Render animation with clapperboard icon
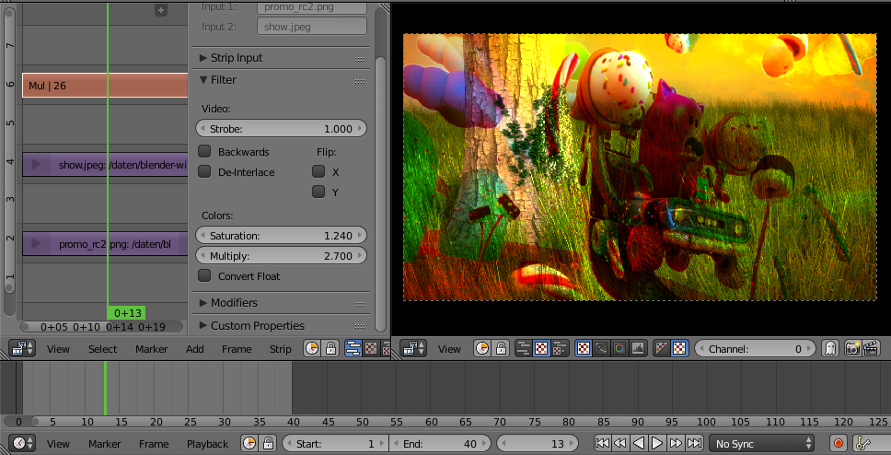The image size is (891, 455). click(x=871, y=349)
